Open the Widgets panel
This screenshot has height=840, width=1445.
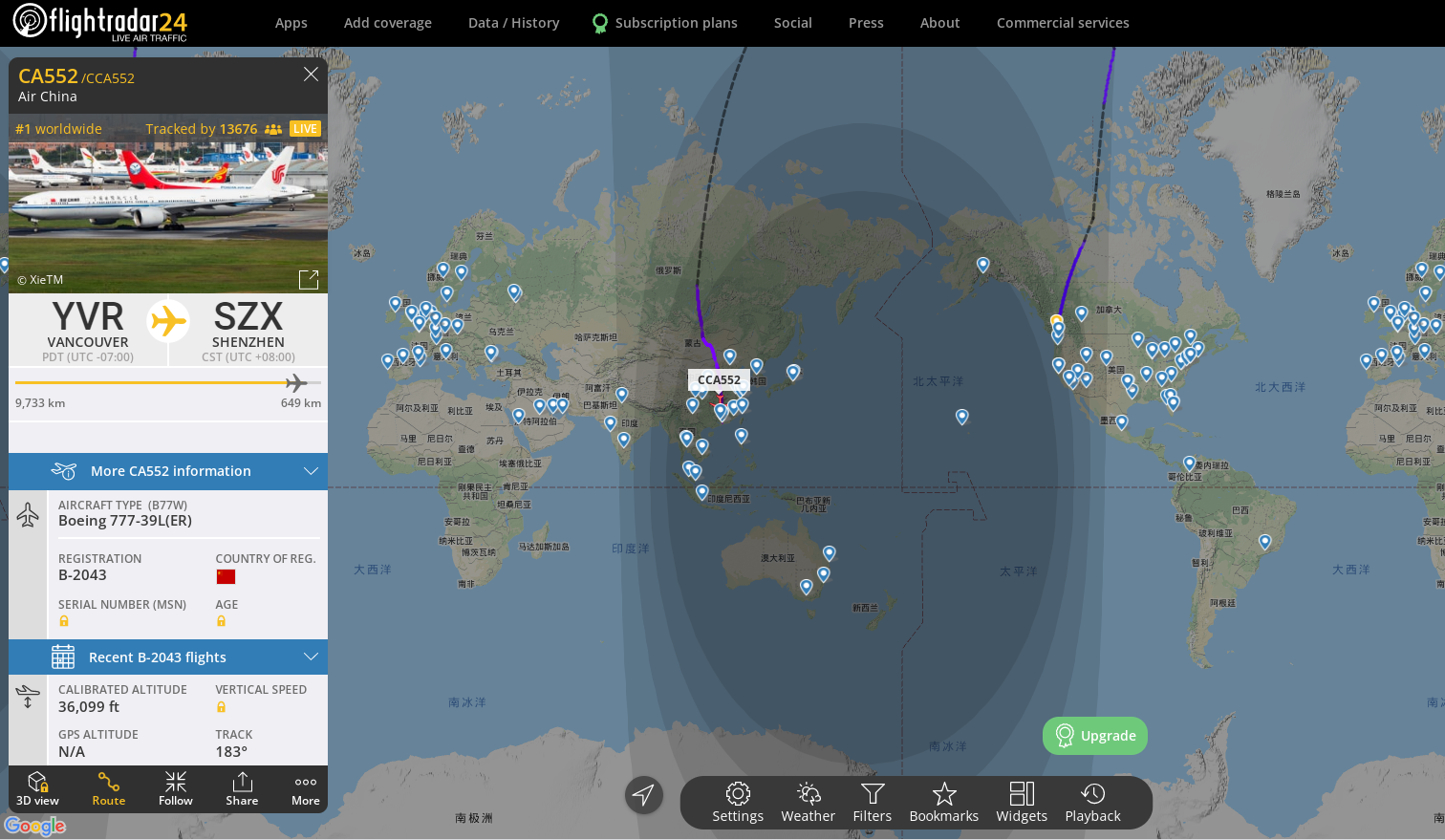1022,803
